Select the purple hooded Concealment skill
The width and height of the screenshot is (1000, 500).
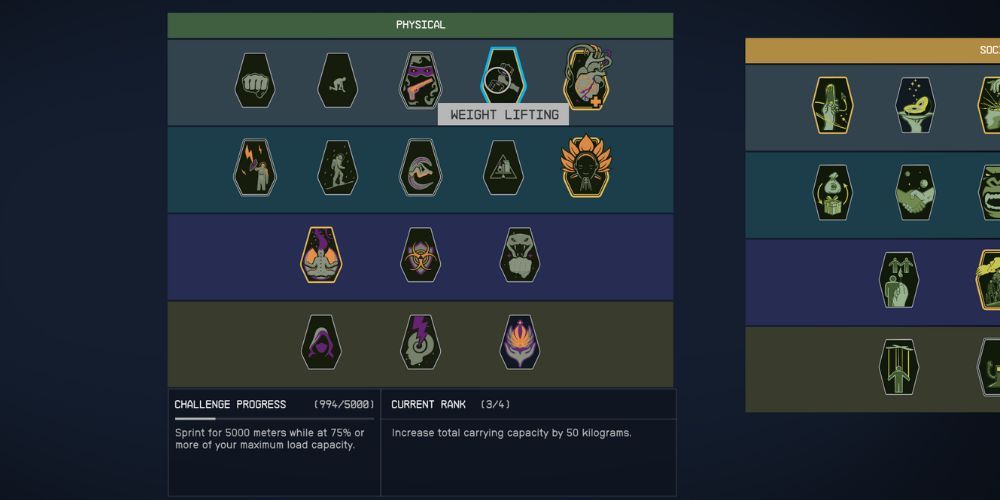pyautogui.click(x=321, y=342)
